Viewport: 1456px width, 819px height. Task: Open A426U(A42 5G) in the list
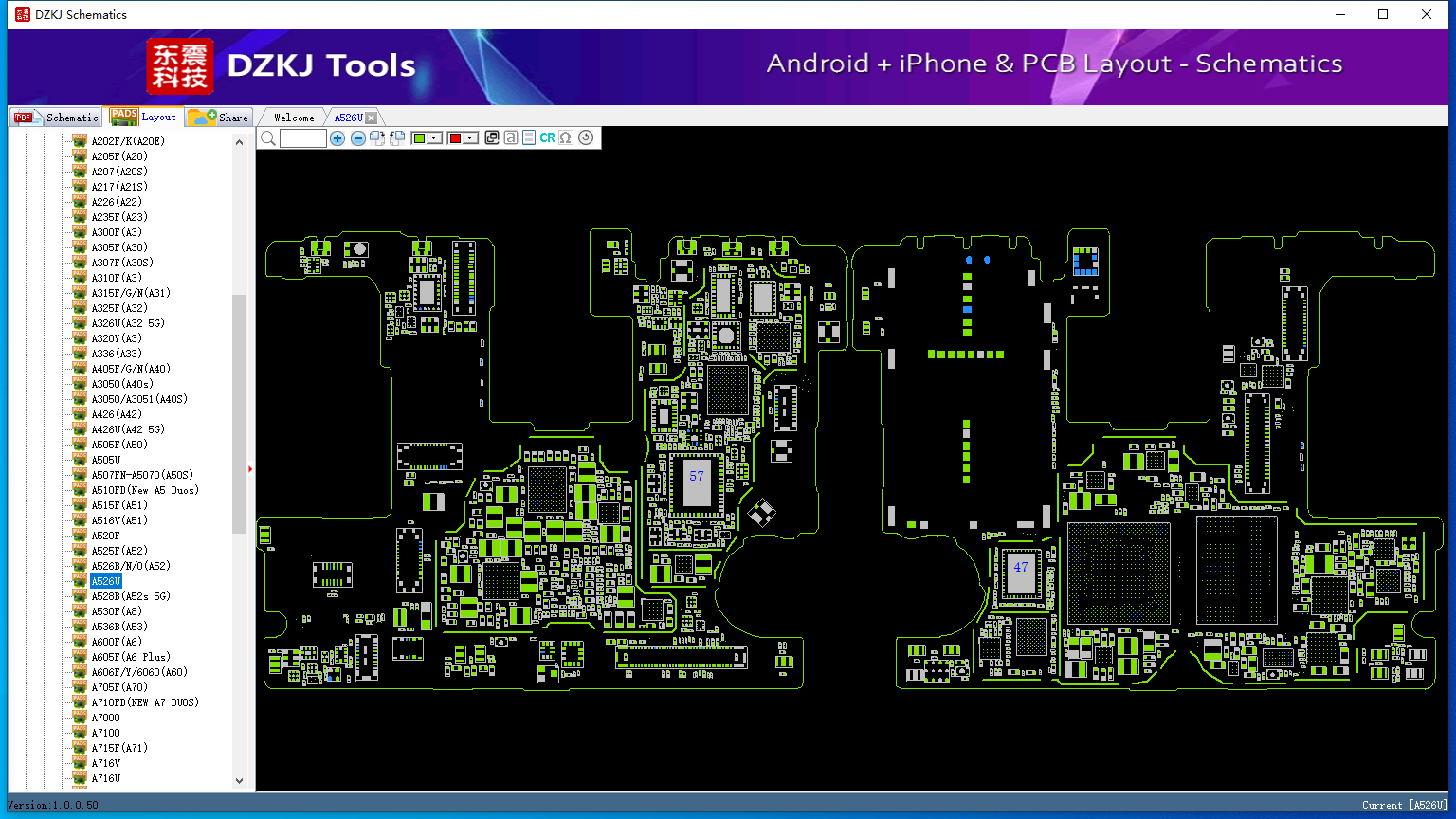(x=128, y=429)
